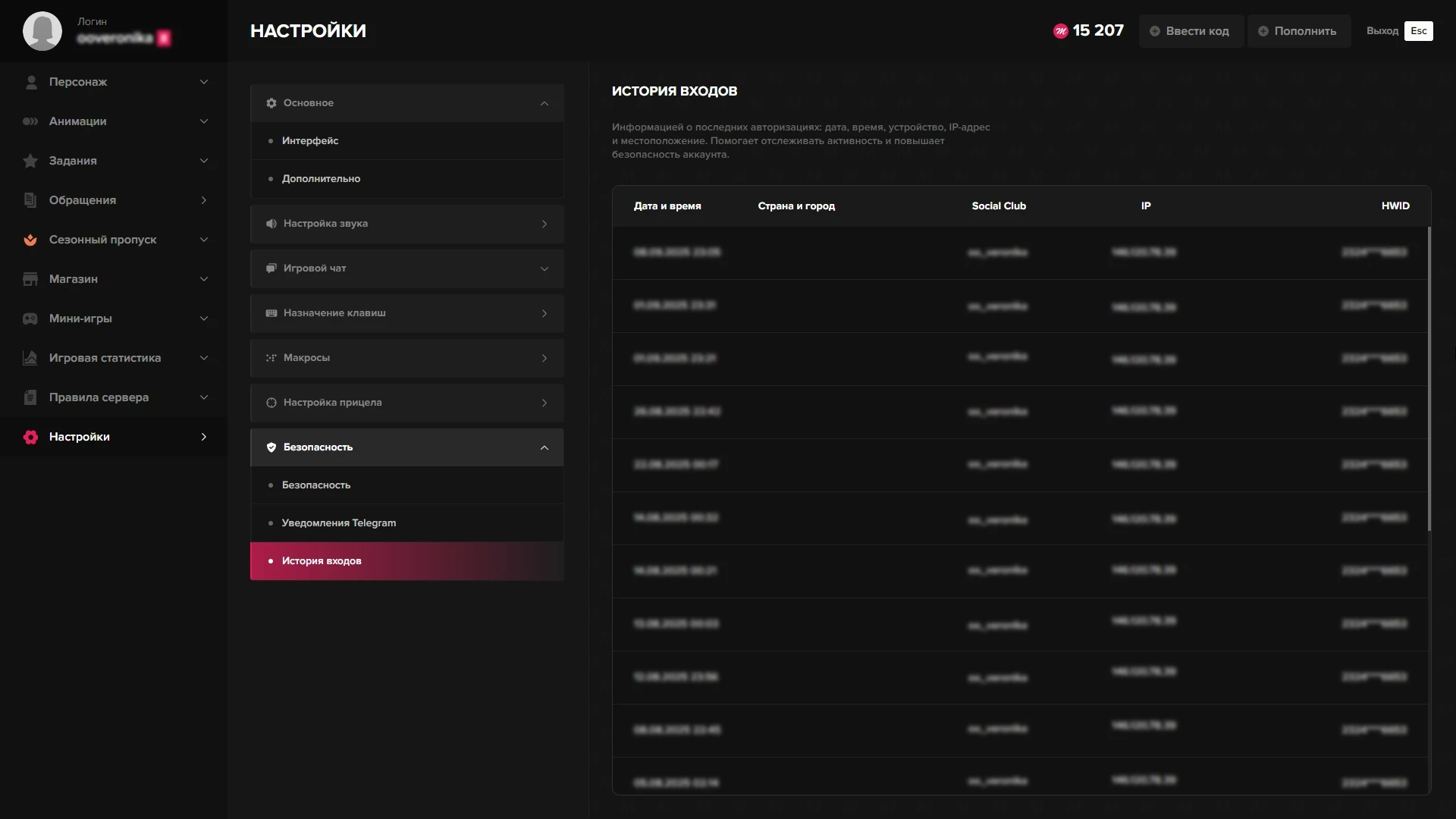Click the Персонаж person icon in sidebar

[31, 82]
